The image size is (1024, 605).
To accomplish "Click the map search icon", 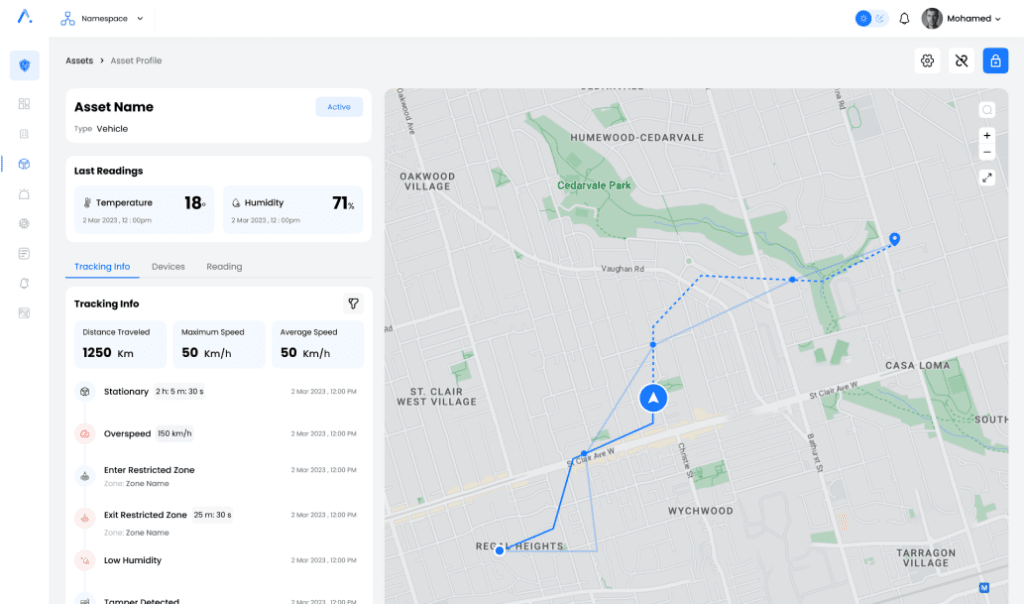I will point(987,110).
